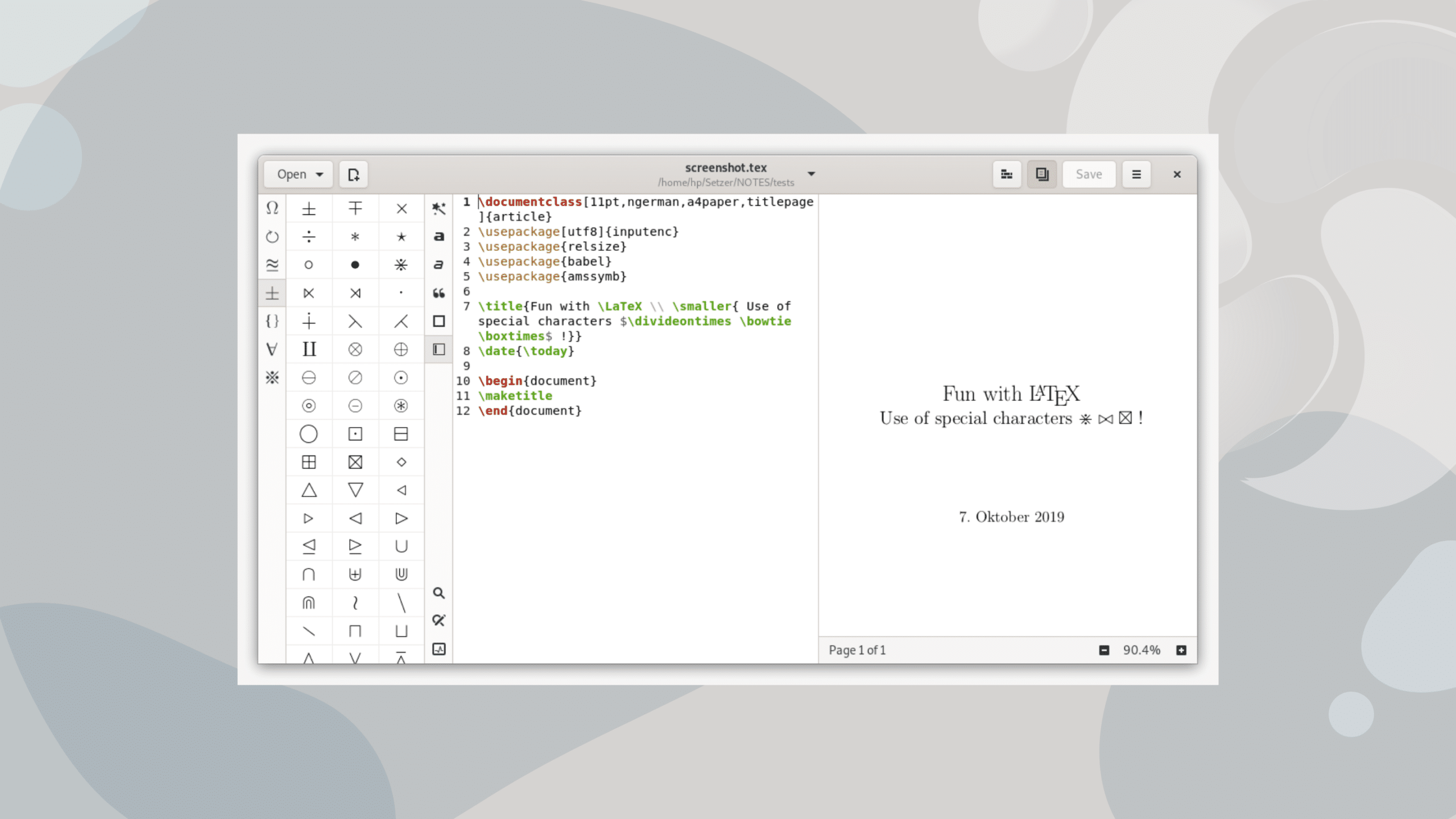Place cursor on \maketitle line
The image size is (1456, 819).
[515, 396]
